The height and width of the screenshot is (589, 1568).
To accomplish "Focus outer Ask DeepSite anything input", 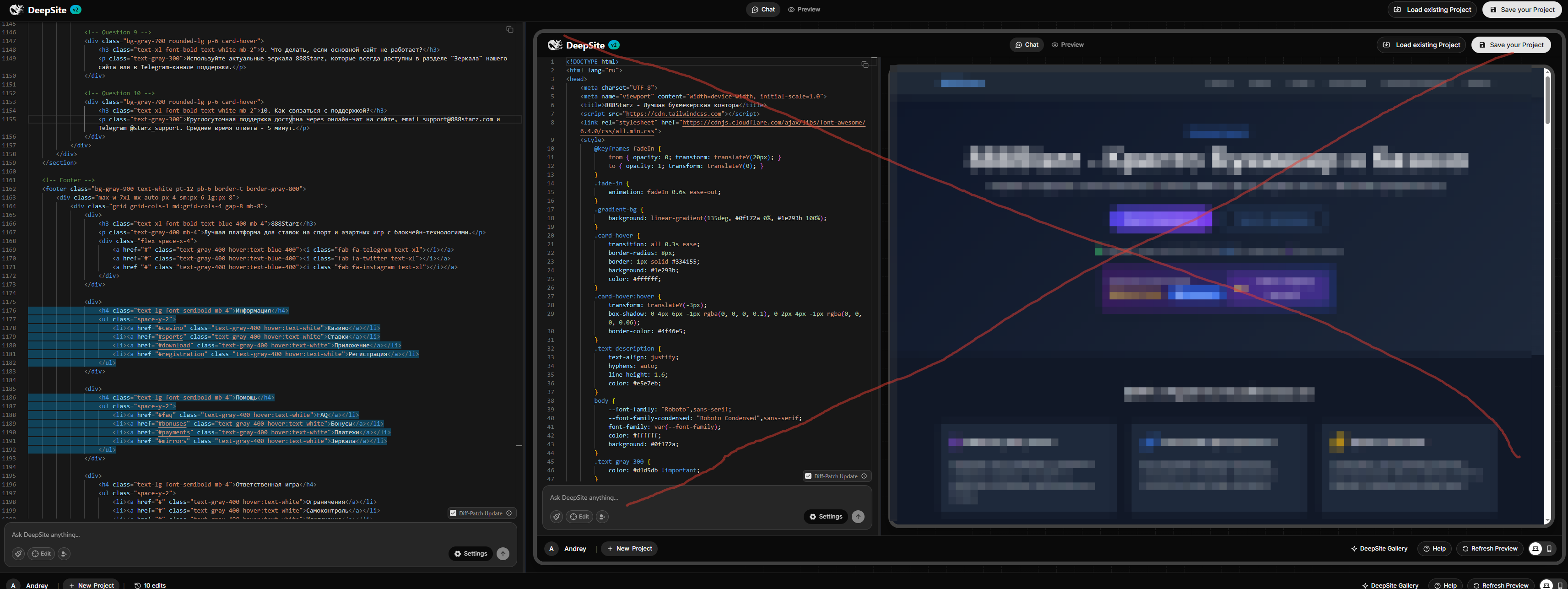I will pos(260,535).
